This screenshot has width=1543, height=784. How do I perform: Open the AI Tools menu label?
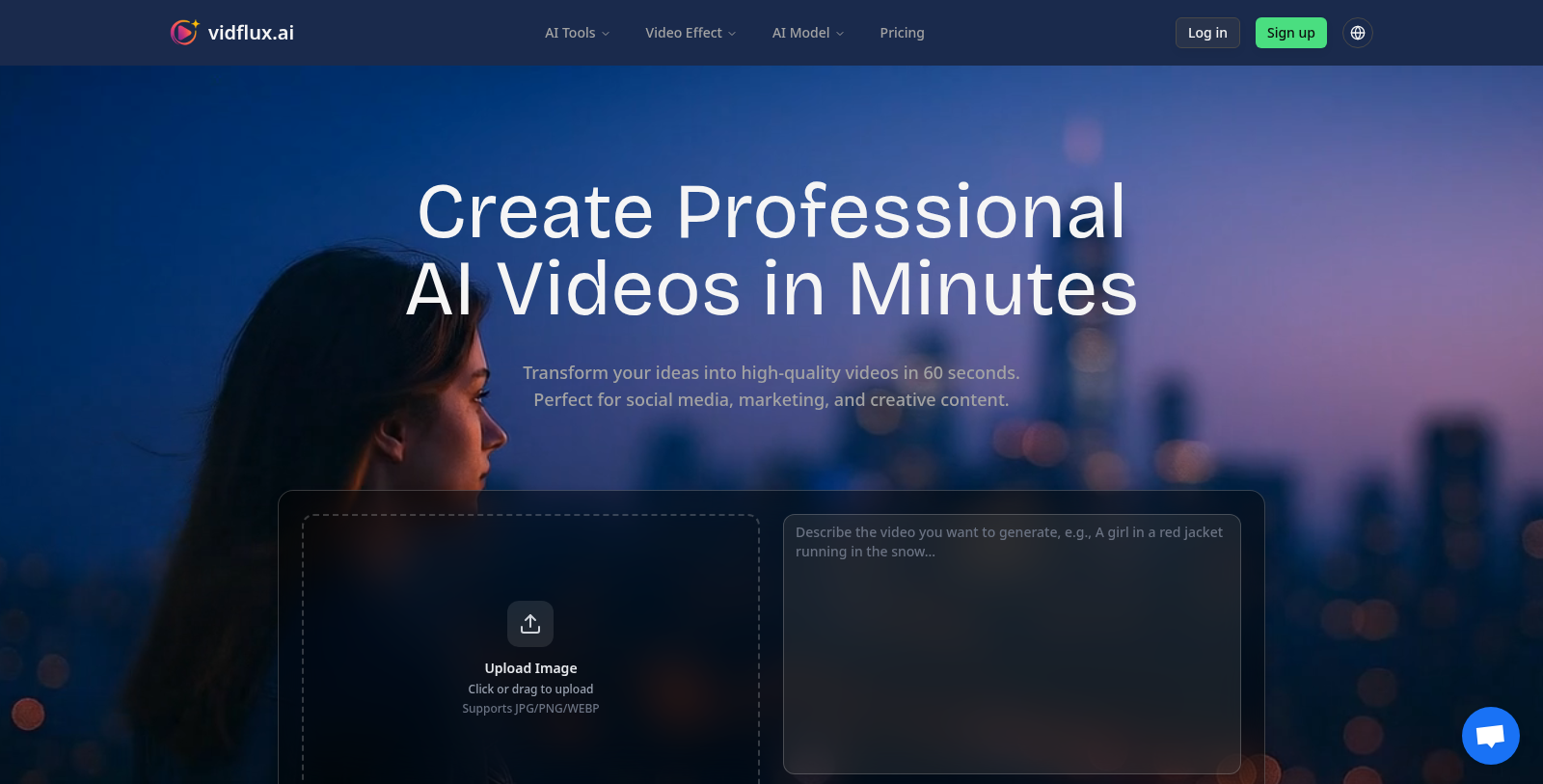point(569,33)
